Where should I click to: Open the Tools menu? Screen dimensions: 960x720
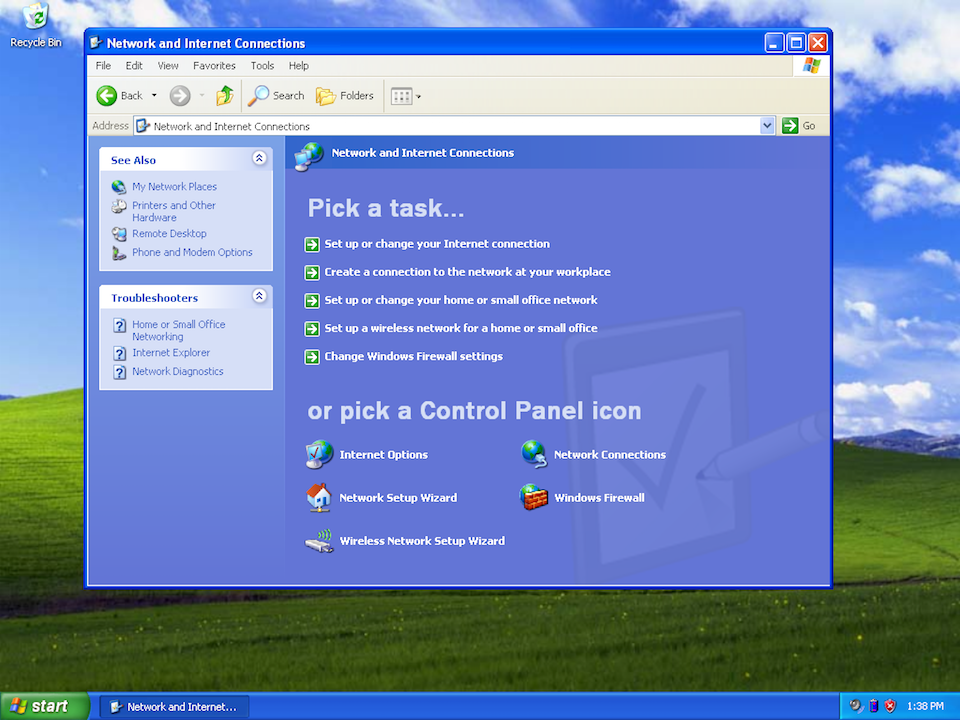pyautogui.click(x=262, y=66)
